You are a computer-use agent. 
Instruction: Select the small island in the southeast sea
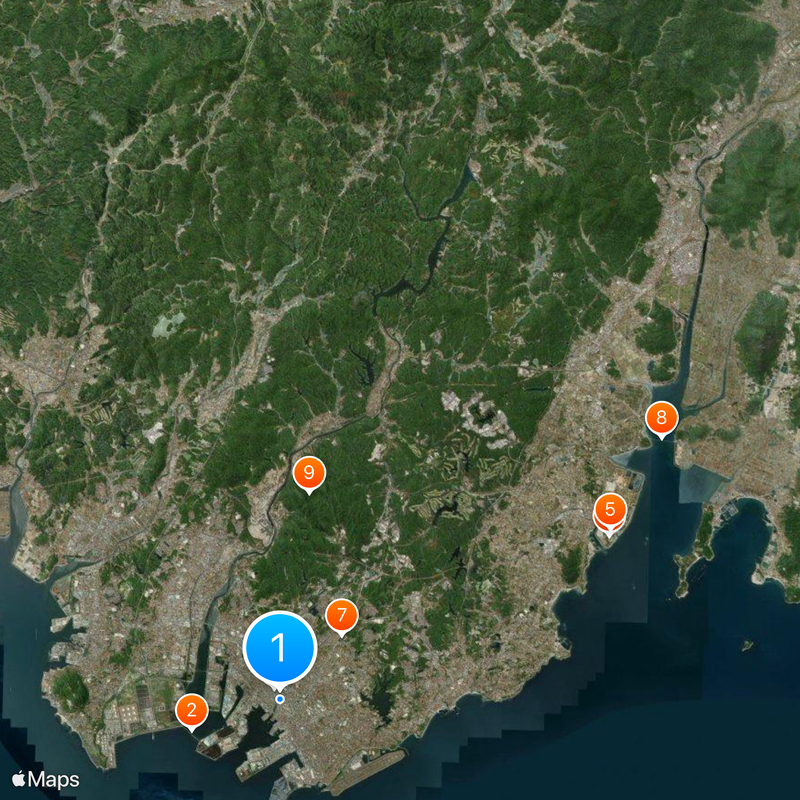point(747,645)
